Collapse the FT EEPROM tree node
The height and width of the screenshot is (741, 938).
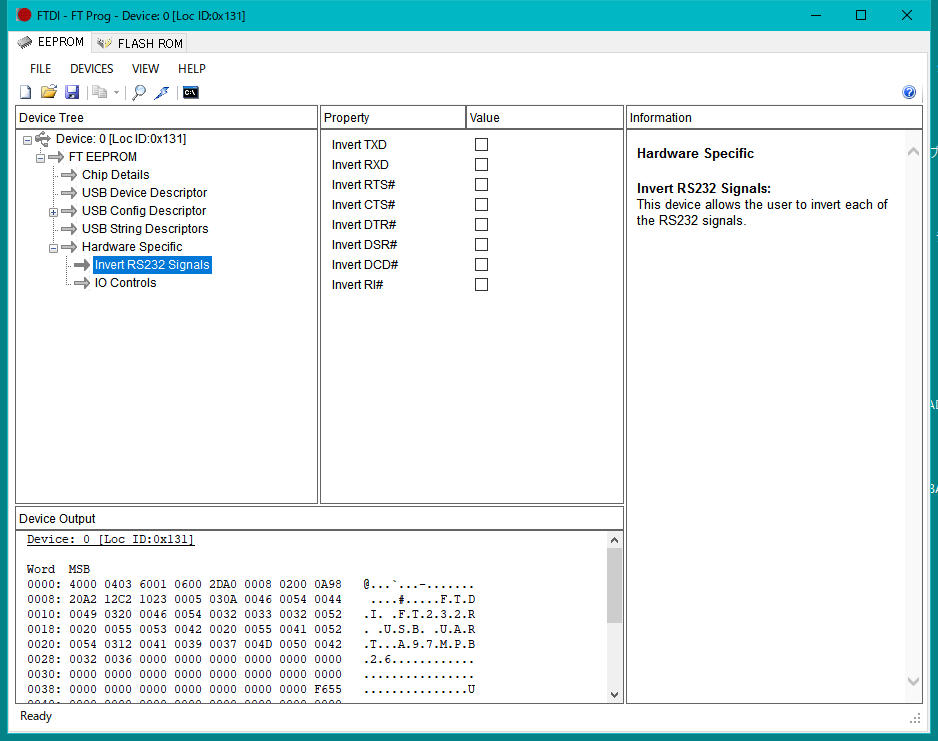(40, 158)
